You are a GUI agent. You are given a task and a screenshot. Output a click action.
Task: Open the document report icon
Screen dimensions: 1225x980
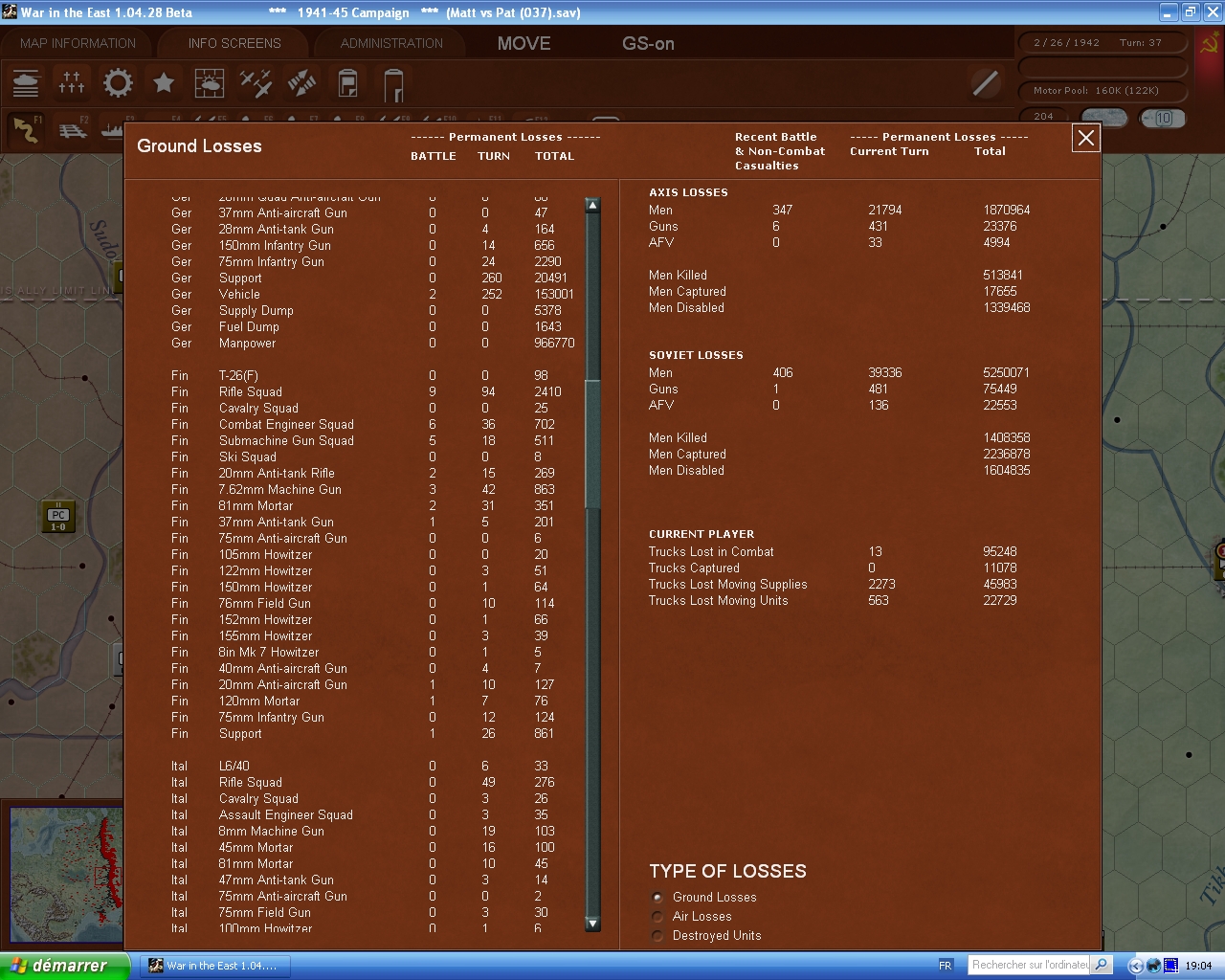click(x=347, y=83)
